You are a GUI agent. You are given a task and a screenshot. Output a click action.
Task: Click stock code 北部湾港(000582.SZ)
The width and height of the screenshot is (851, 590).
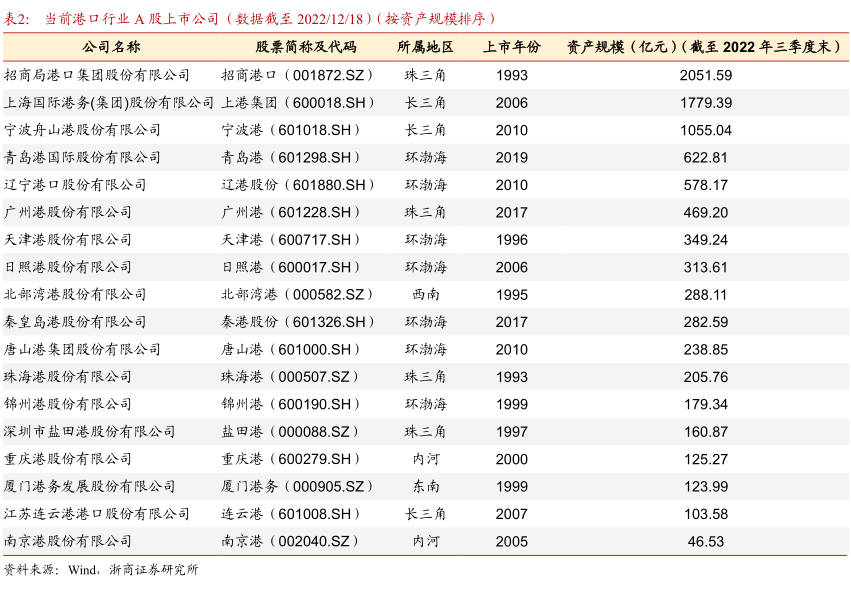297,294
